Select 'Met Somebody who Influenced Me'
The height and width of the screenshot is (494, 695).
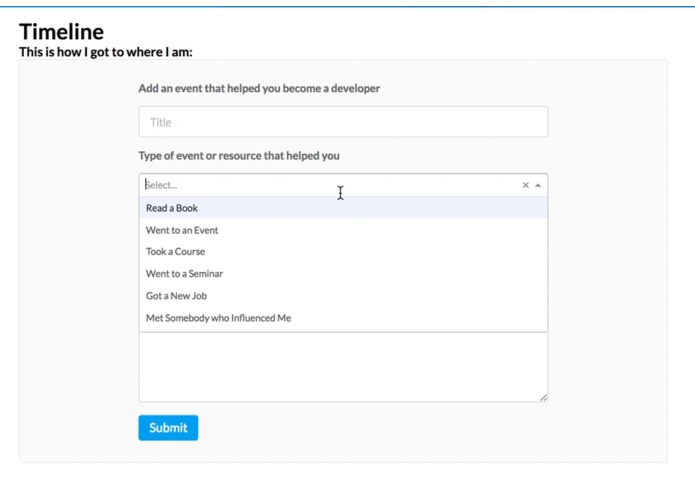[343, 318]
